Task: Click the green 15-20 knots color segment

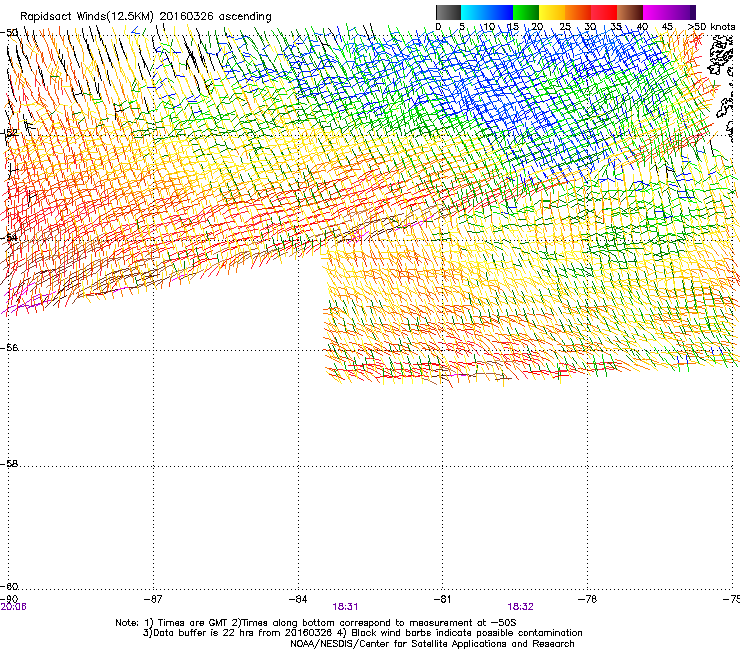Action: [526, 12]
